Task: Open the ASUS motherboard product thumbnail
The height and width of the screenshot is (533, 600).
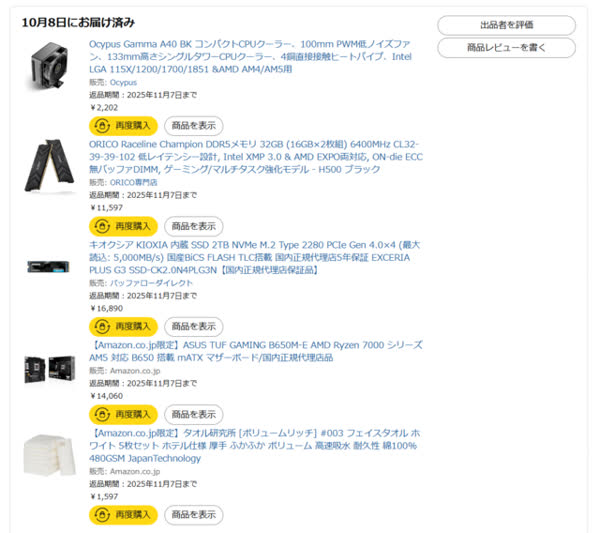Action: tap(50, 369)
